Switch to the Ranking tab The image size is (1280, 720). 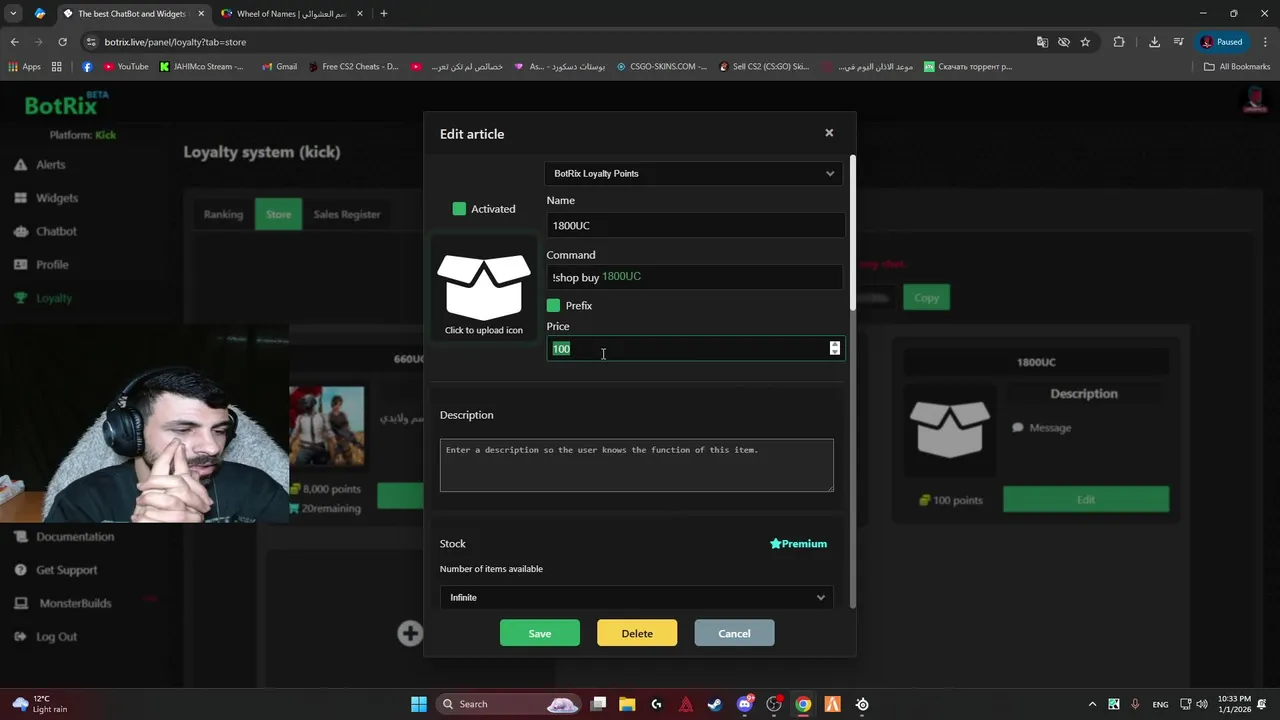[223, 214]
